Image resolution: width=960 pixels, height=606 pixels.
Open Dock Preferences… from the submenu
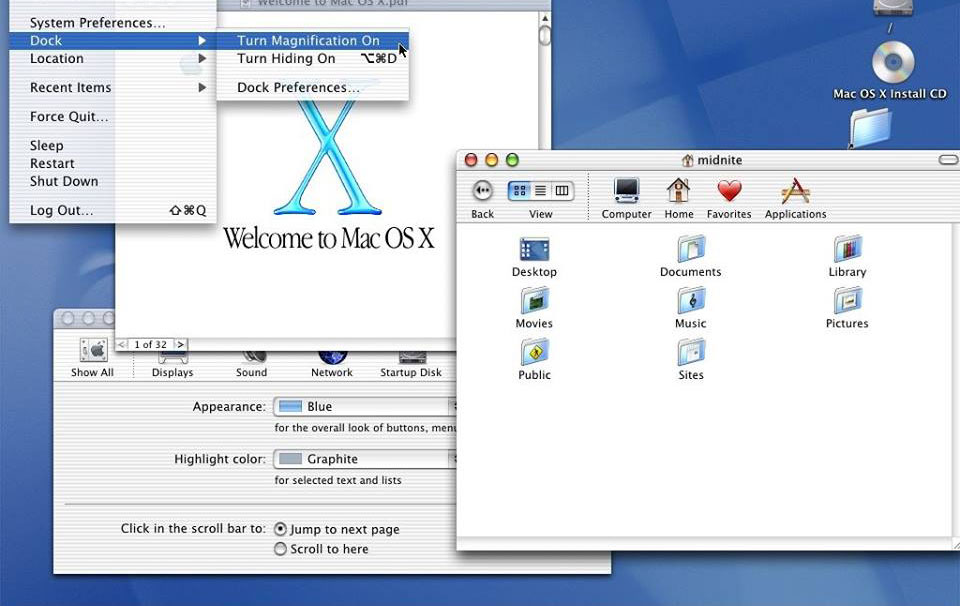[x=312, y=88]
